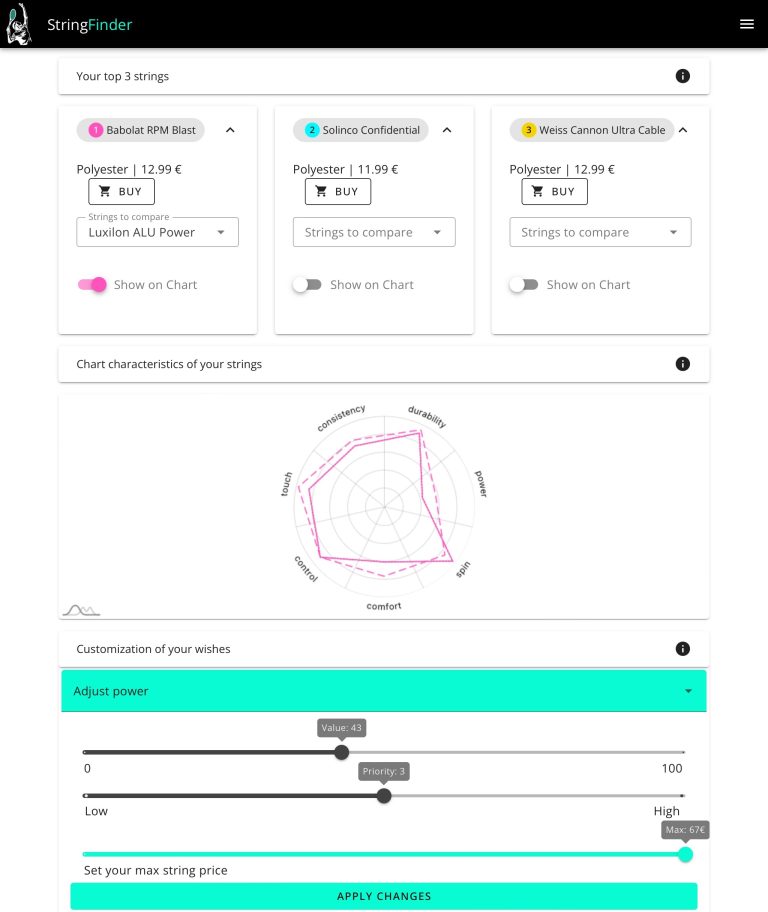Click the Babolat RPM Blast chip
This screenshot has width=768, height=912.
coord(141,130)
